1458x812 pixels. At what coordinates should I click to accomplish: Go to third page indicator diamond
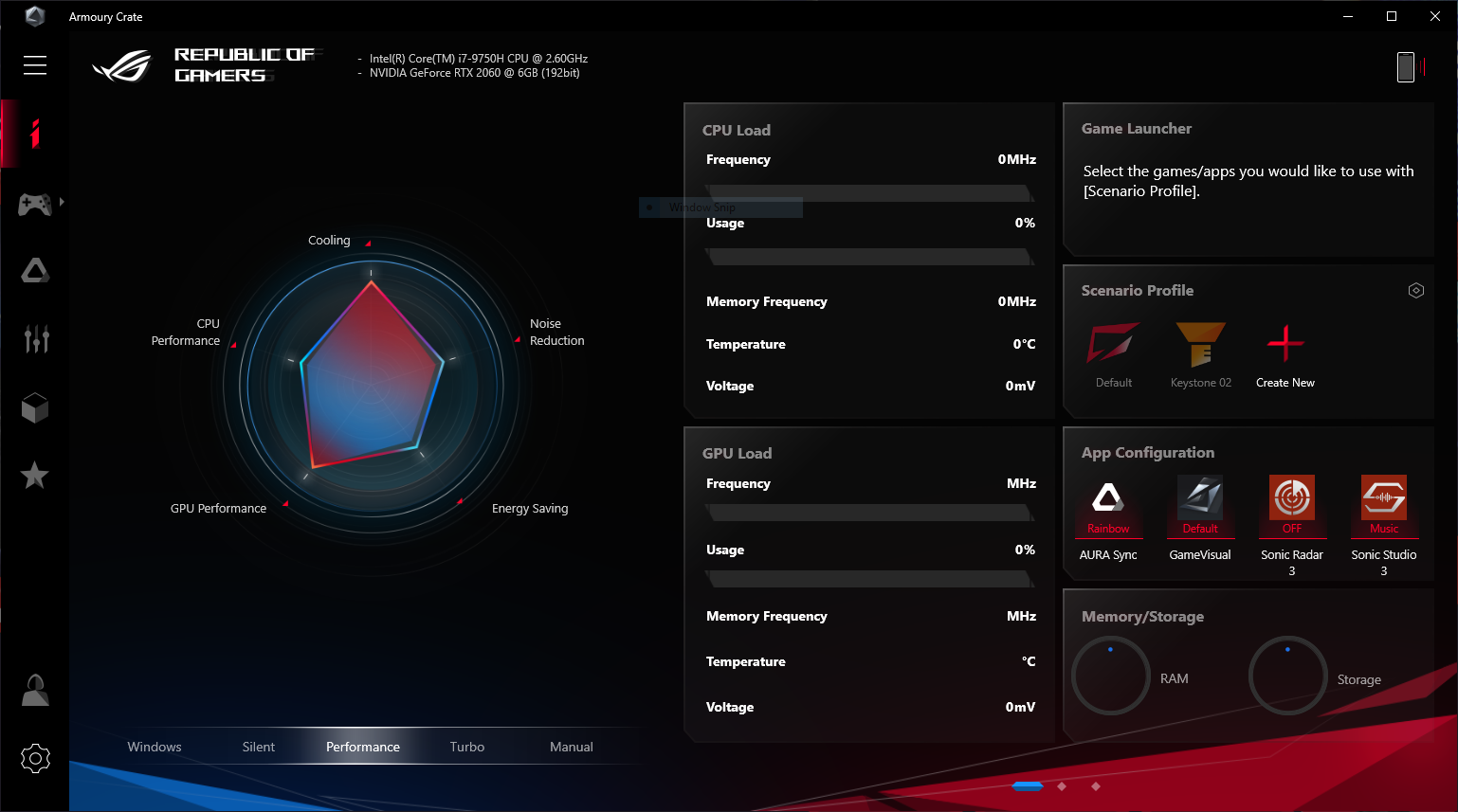(1096, 786)
